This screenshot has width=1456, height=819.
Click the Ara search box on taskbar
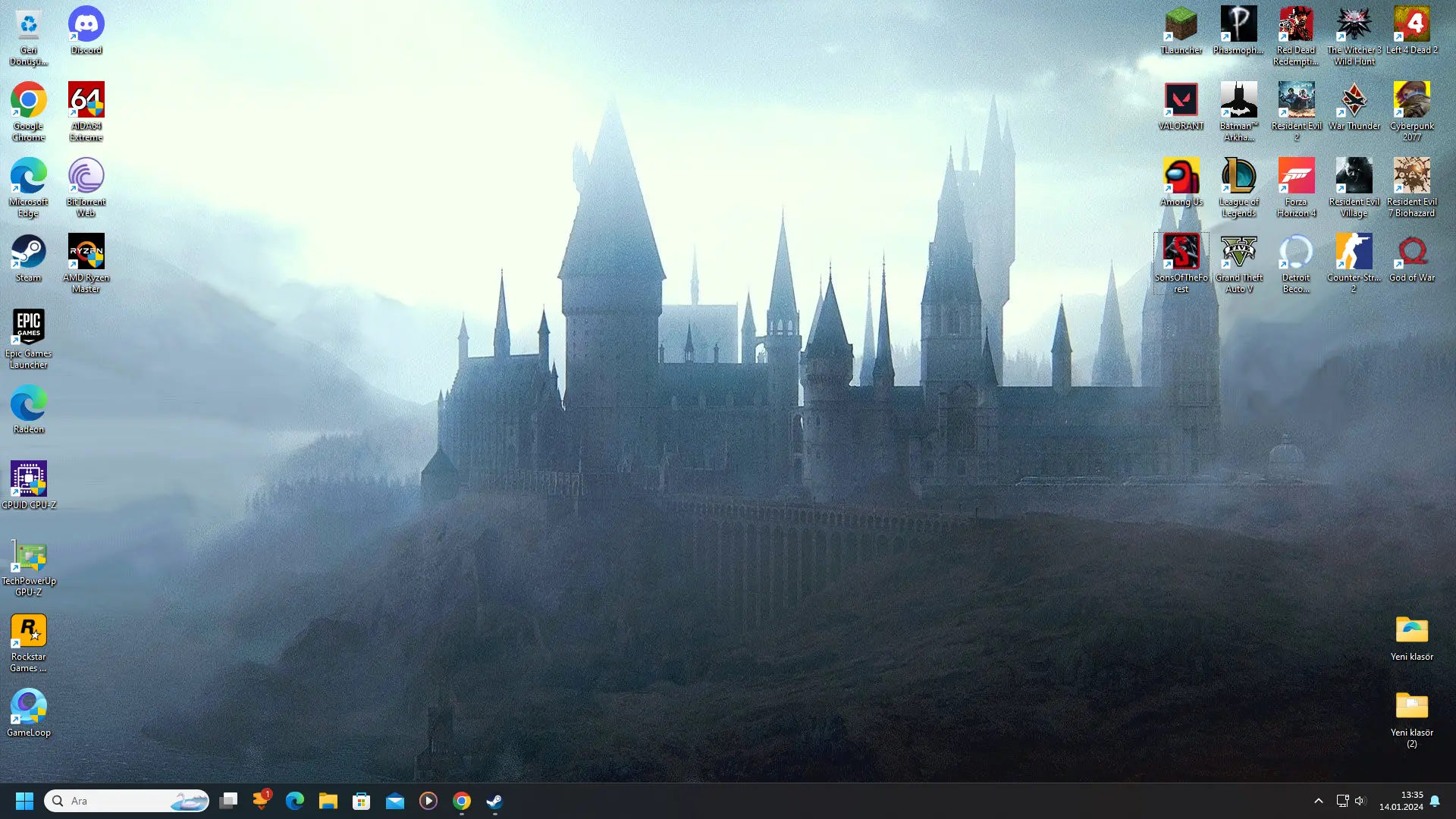[x=127, y=801]
